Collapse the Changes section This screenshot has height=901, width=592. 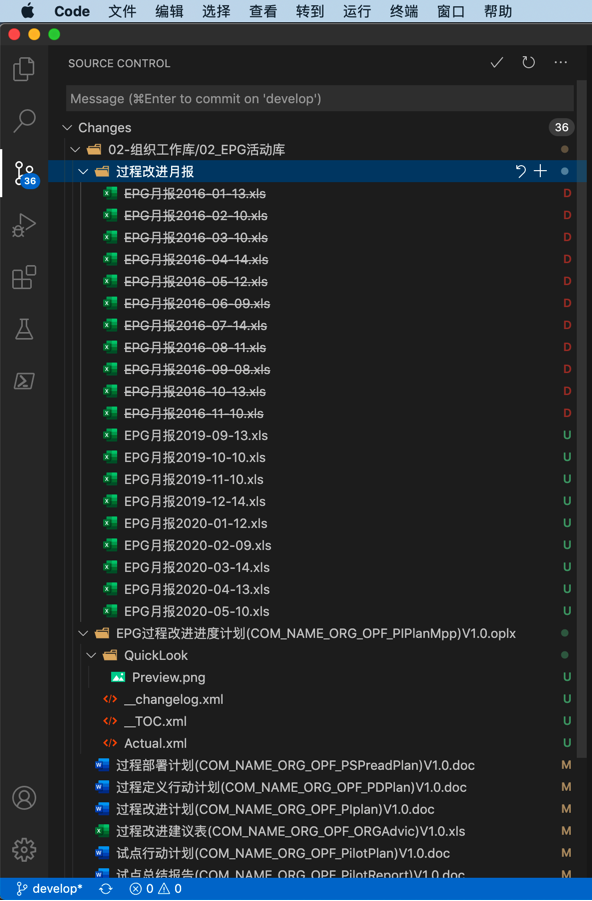click(x=67, y=128)
